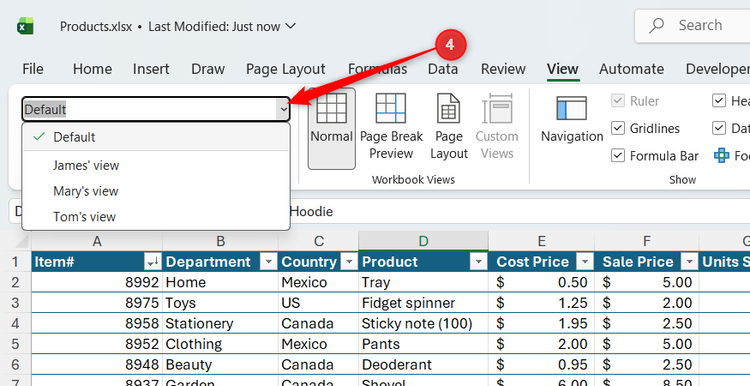Viewport: 750px width, 386px height.
Task: Choose James' view from list
Action: (156, 165)
